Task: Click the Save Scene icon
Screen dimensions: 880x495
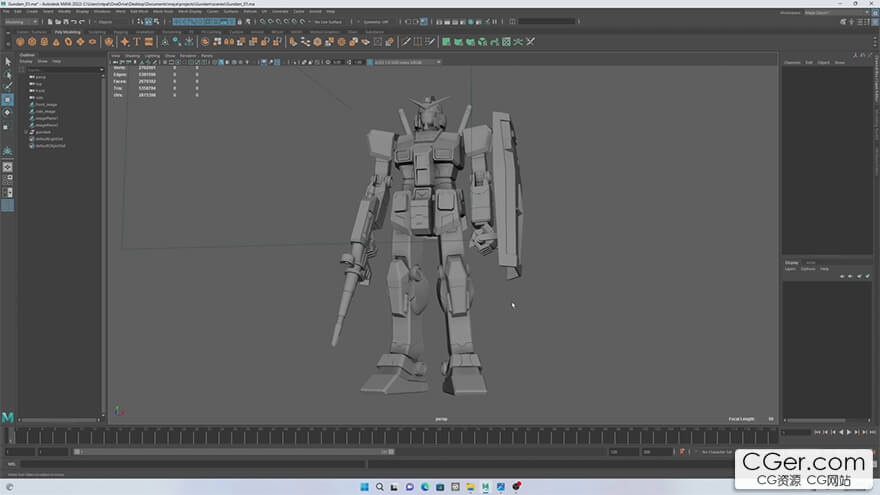Action: 66,22
